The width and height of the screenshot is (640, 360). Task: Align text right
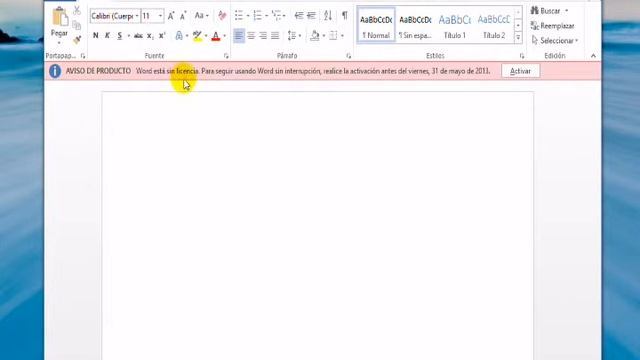point(263,36)
